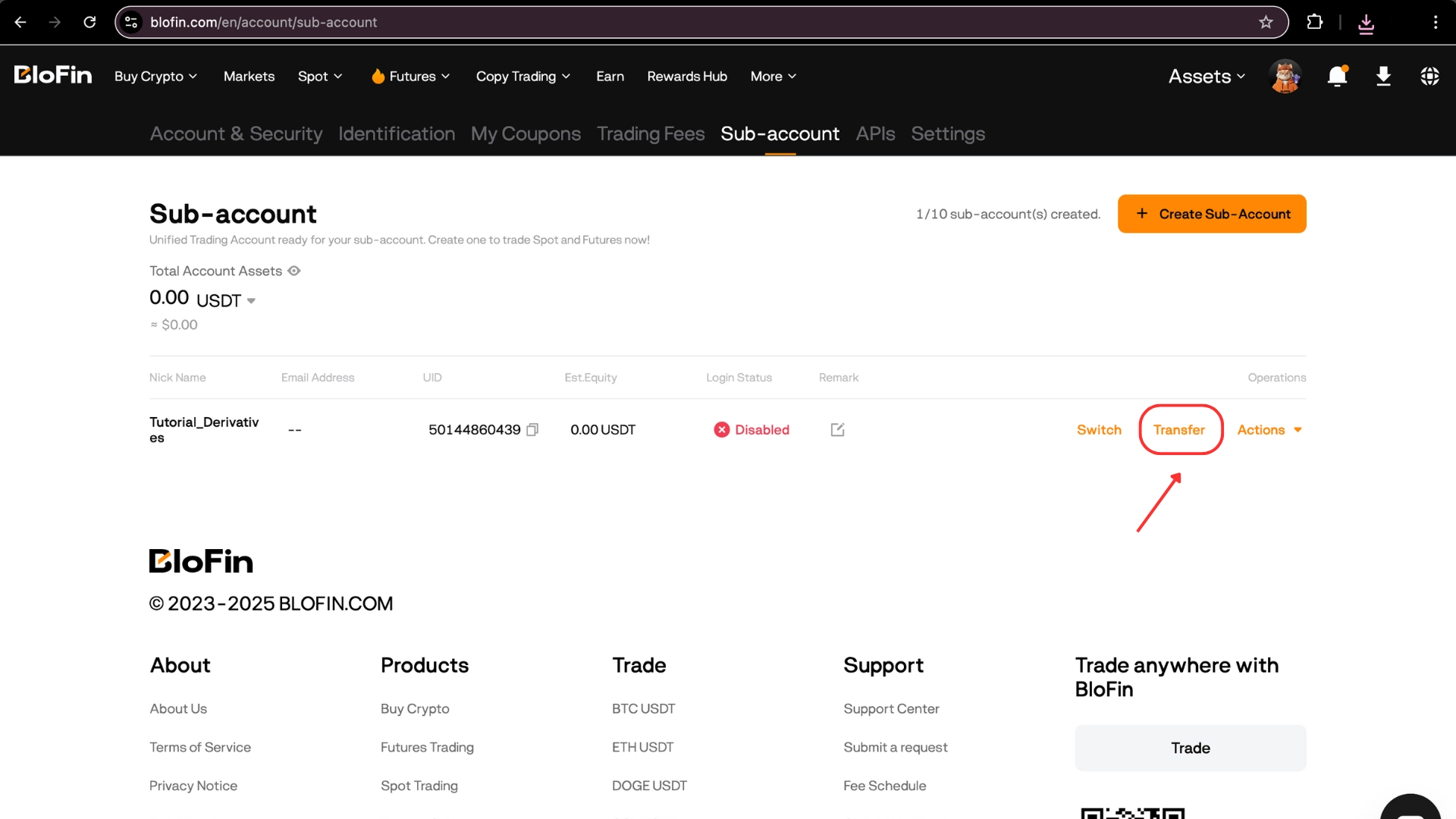Click the Tutorial_Derivatives nick name
This screenshot has width=1456, height=819.
coord(204,430)
